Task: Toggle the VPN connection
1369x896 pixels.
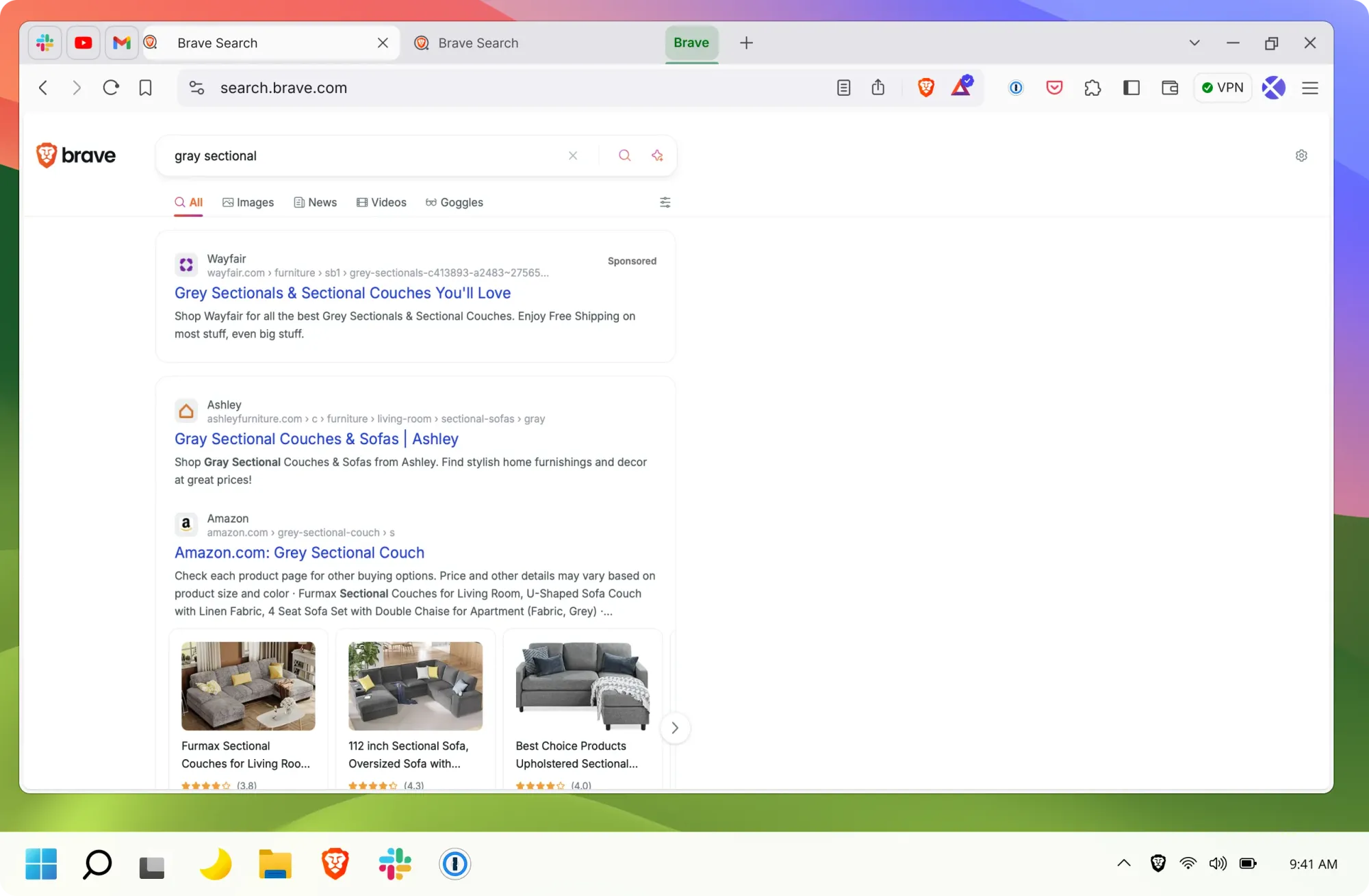Action: point(1223,88)
